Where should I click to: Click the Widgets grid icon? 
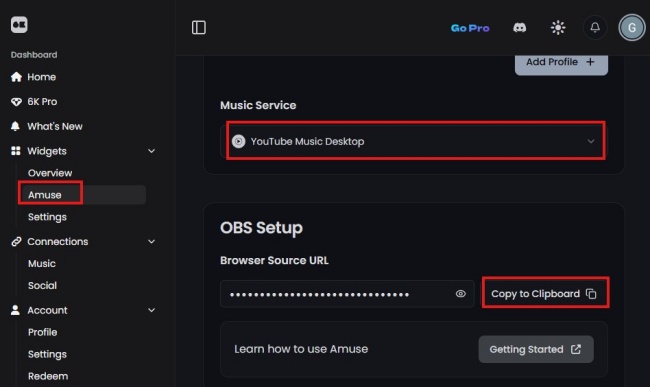pos(16,151)
